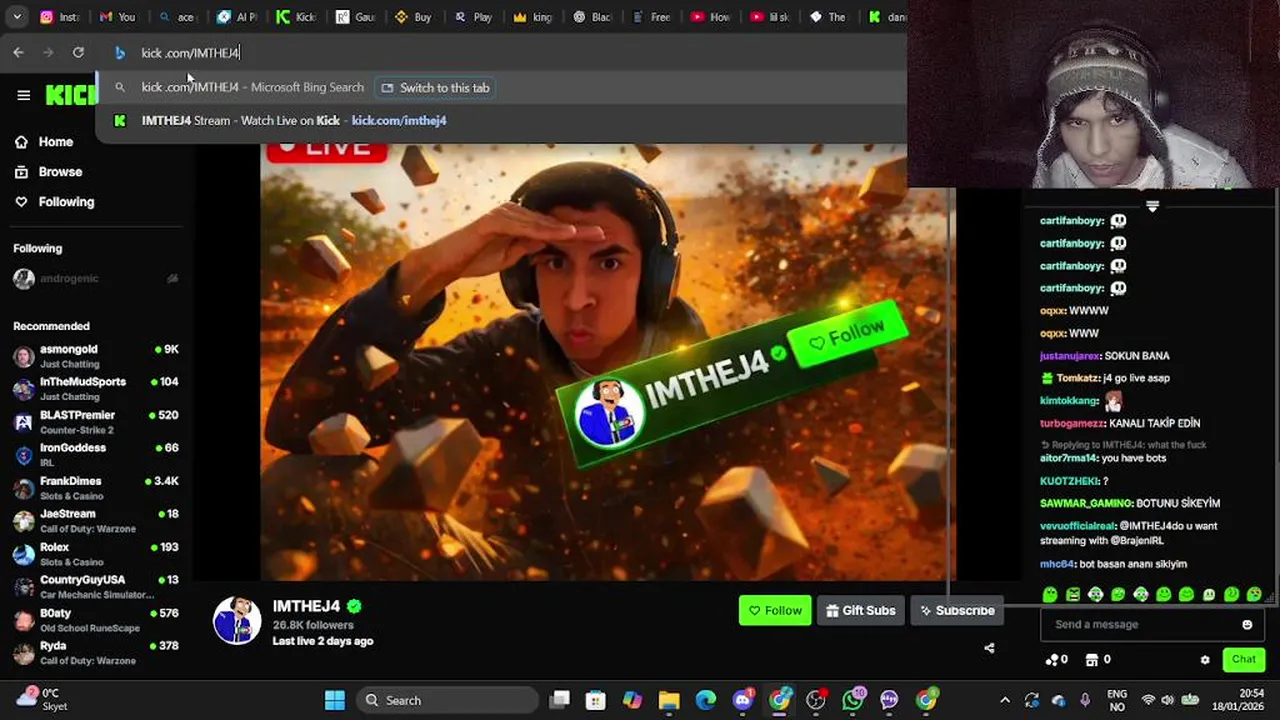Click Switch to this tab button

coord(436,88)
